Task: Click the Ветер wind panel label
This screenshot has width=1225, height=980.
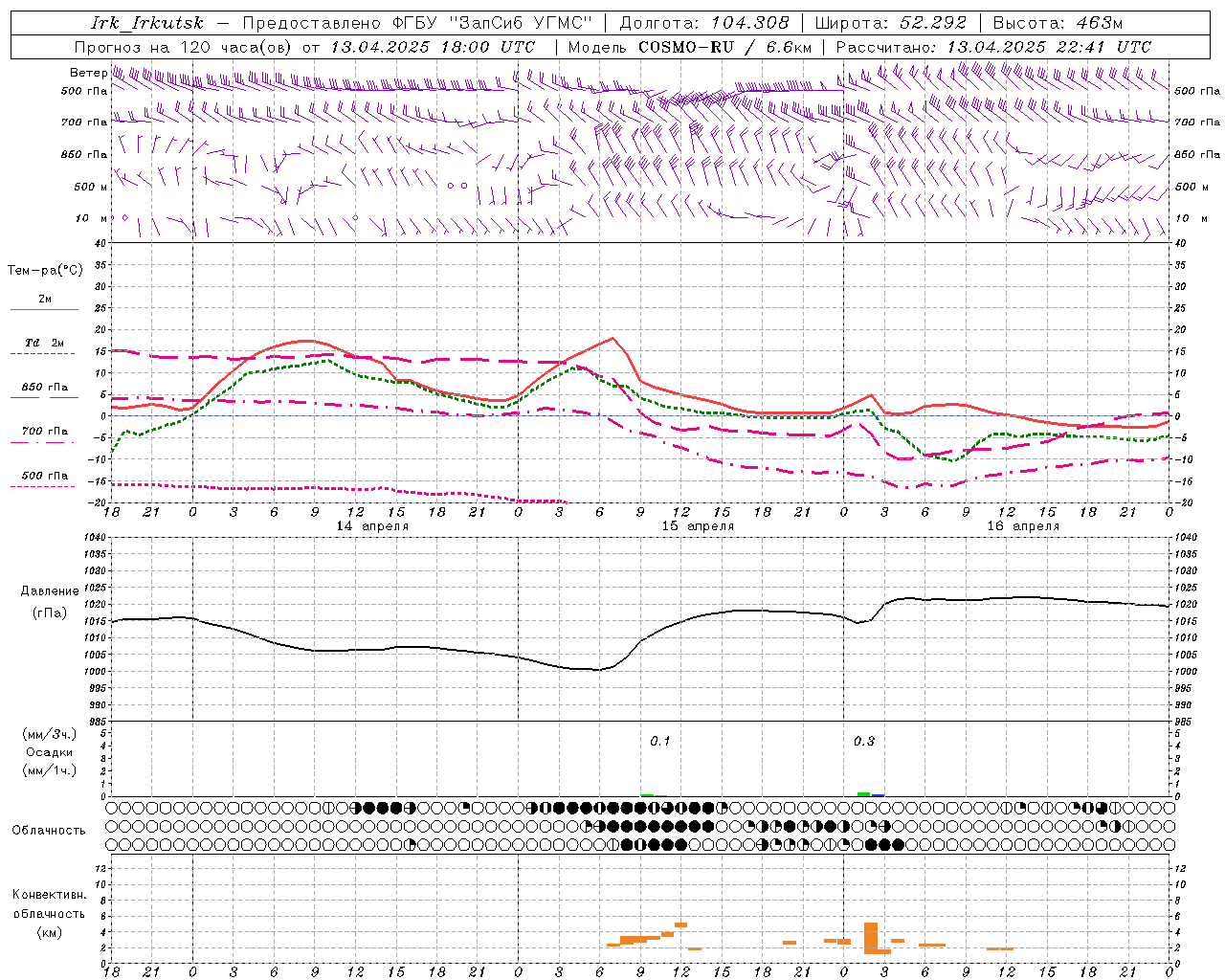Action: tap(88, 73)
